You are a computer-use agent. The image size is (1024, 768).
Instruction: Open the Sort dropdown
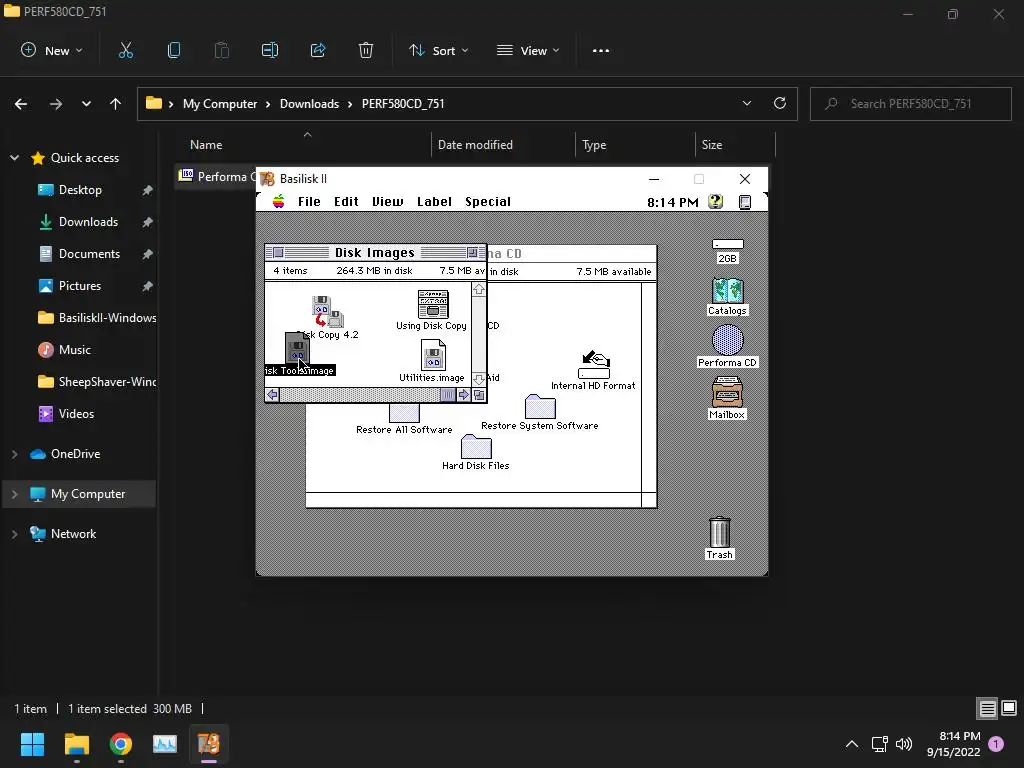point(438,50)
